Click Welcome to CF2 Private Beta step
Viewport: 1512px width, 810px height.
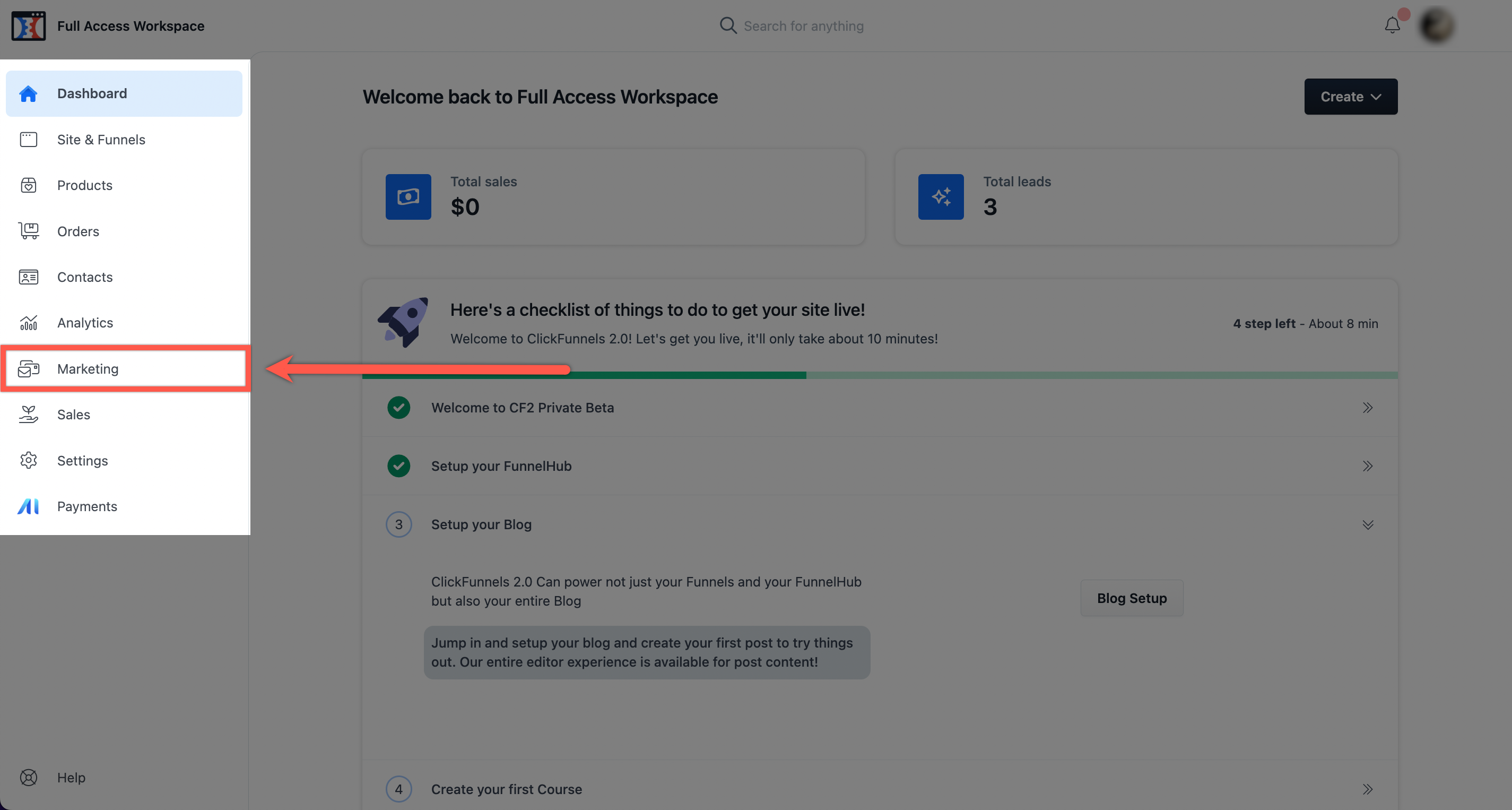click(x=523, y=407)
